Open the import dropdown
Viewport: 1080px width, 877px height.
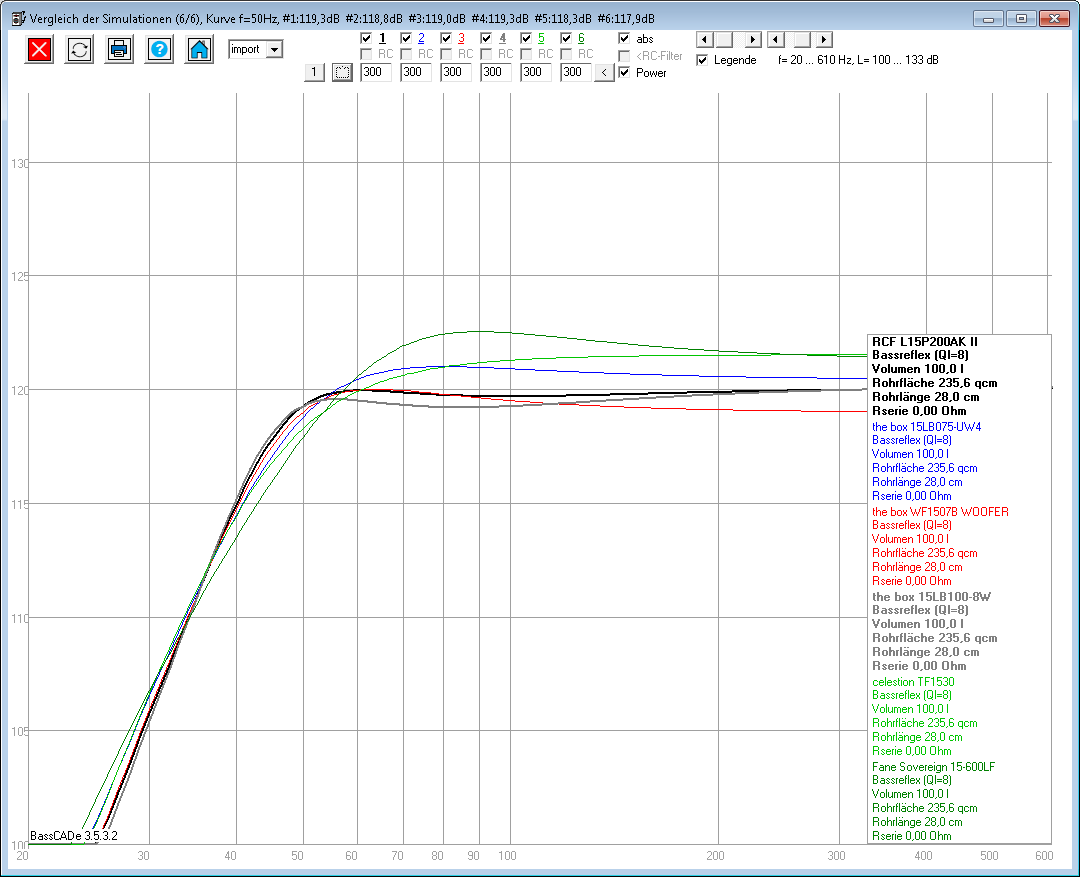point(274,49)
